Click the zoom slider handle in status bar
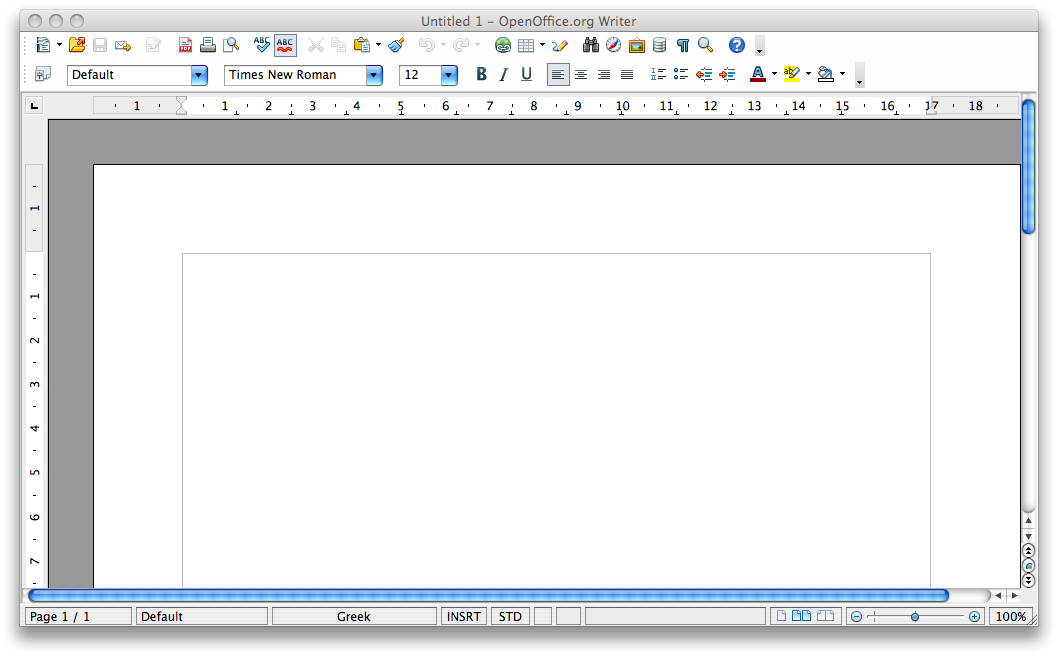 [915, 617]
